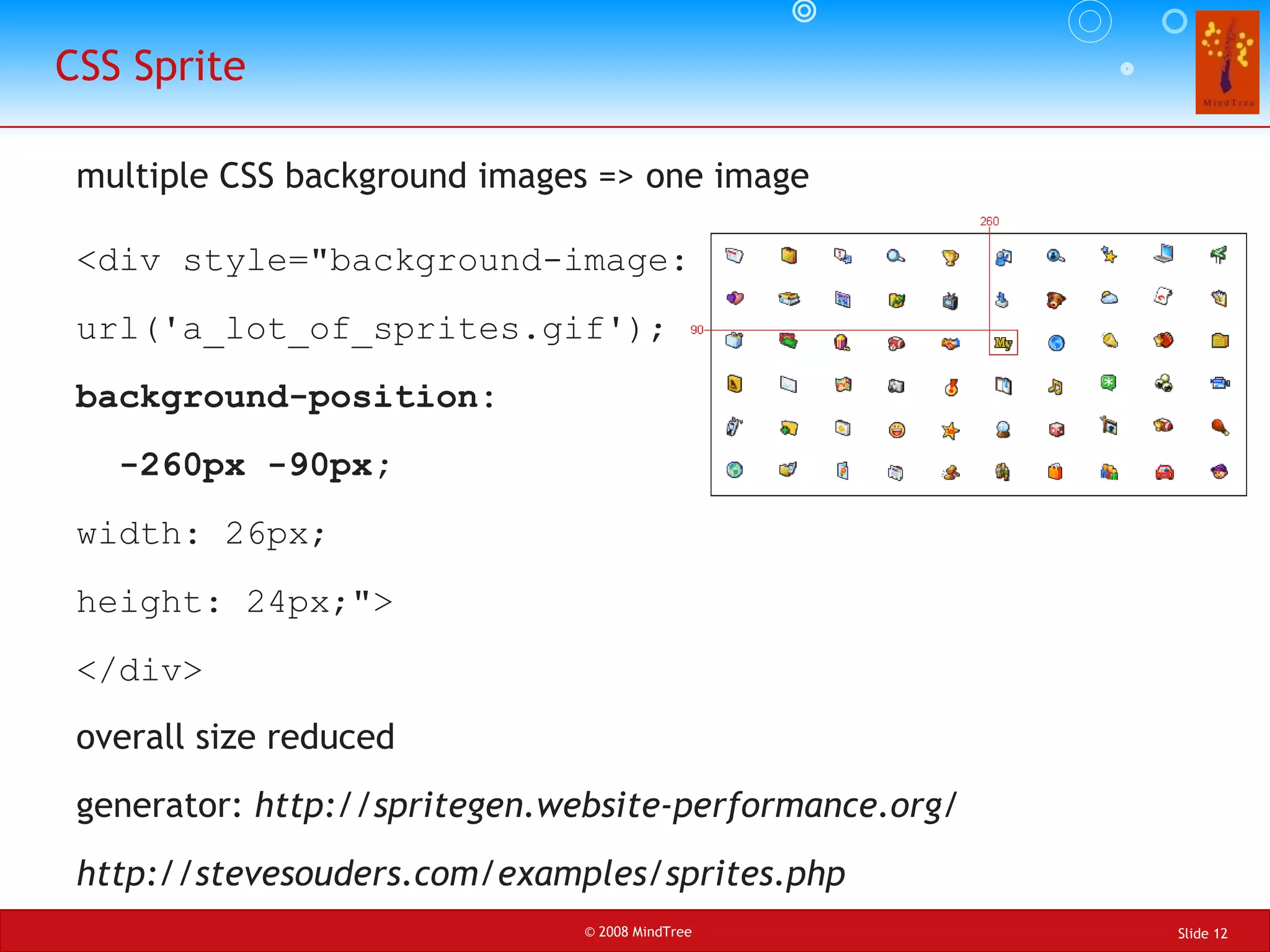Click the baseball glove sprite icon
Image resolution: width=1270 pixels, height=952 pixels.
tap(1164, 340)
